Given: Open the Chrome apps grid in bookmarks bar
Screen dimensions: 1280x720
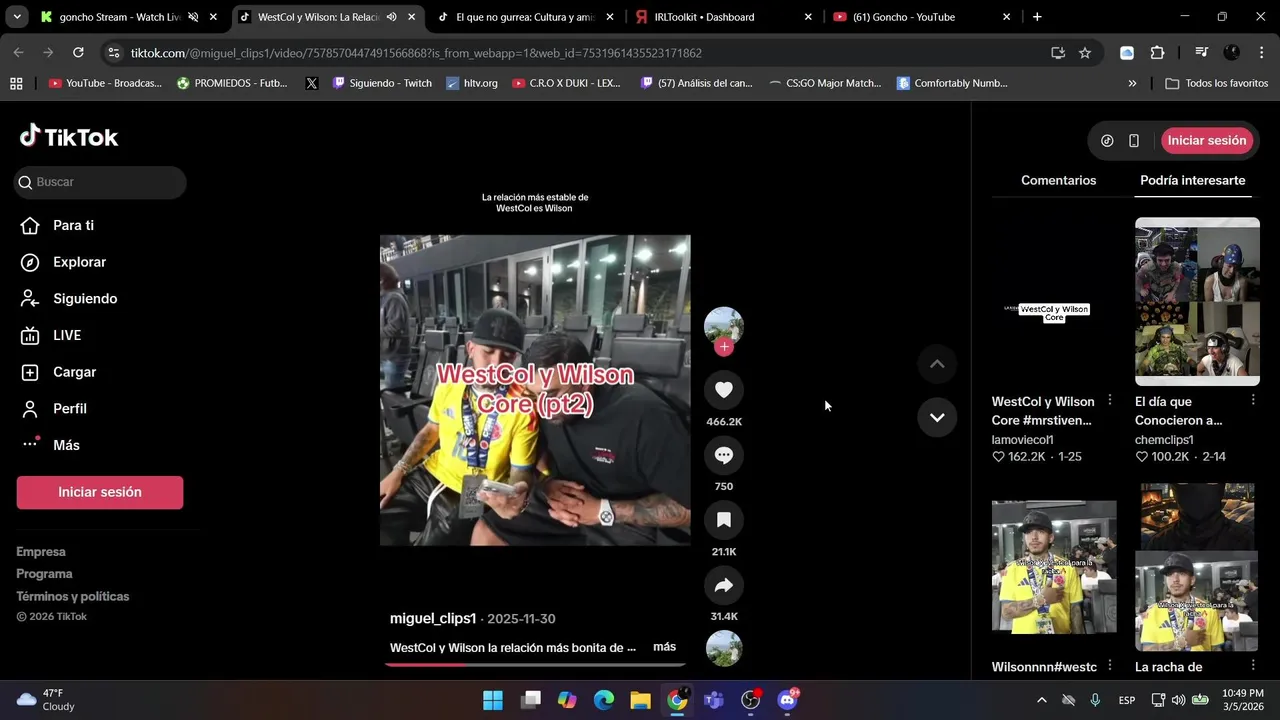Looking at the screenshot, I should 16,83.
